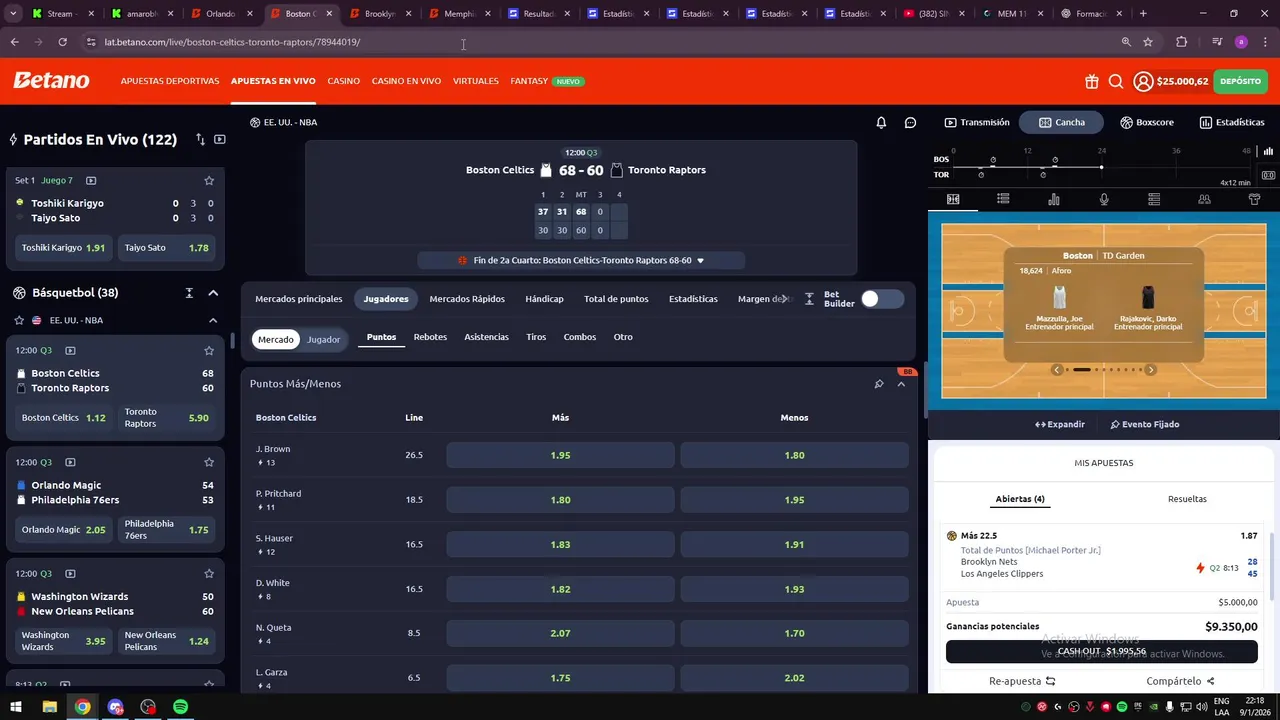Open the chat bubble icon near bell
The height and width of the screenshot is (720, 1280).
coord(910,122)
